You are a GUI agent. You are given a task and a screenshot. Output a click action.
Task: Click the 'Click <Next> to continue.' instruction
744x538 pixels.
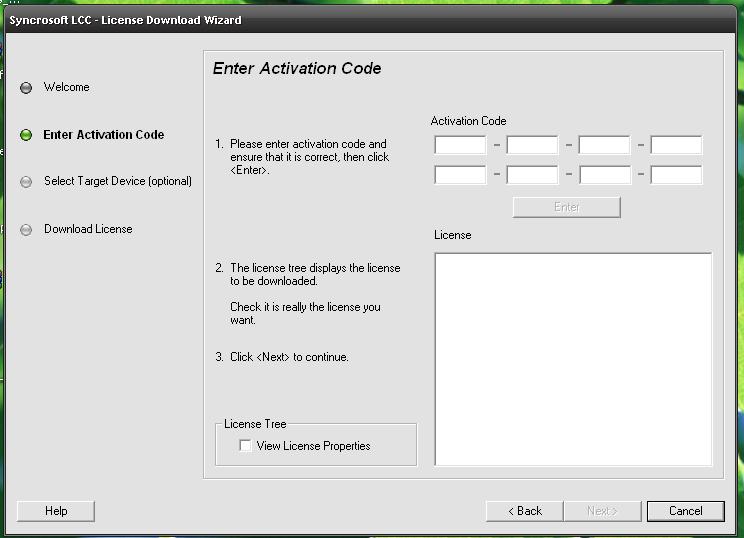coord(289,357)
